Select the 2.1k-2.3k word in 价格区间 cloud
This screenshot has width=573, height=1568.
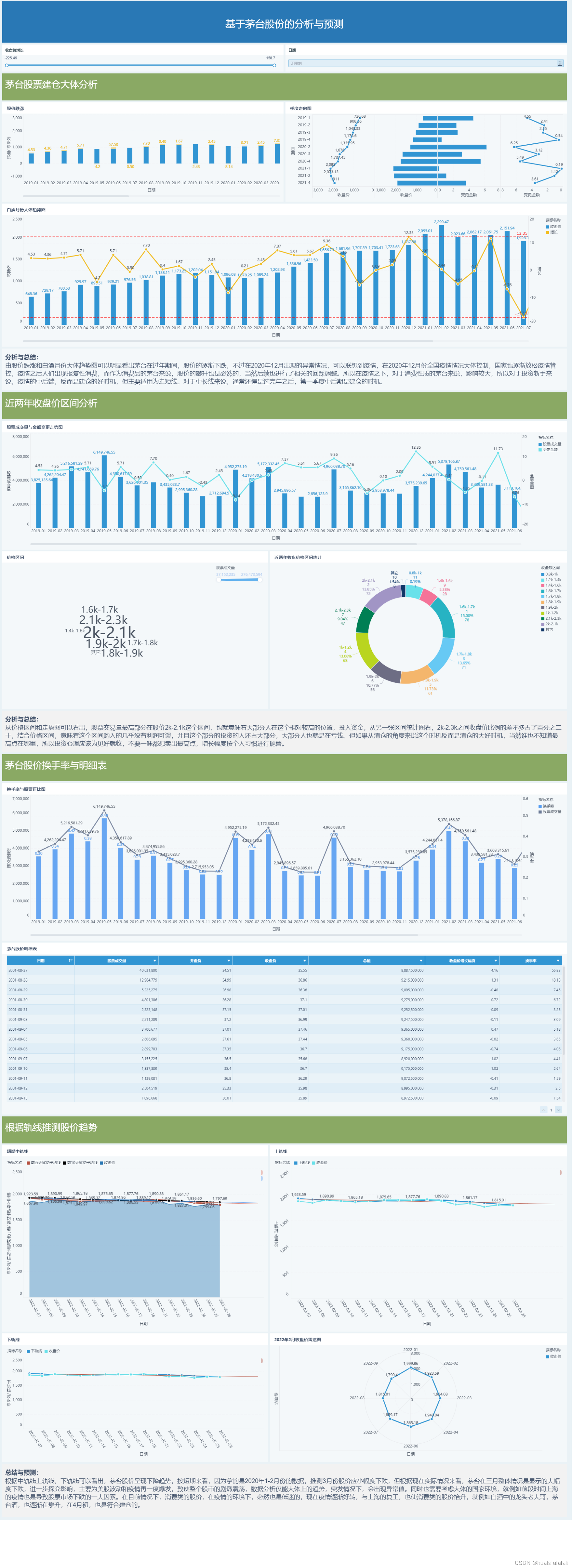tap(103, 620)
